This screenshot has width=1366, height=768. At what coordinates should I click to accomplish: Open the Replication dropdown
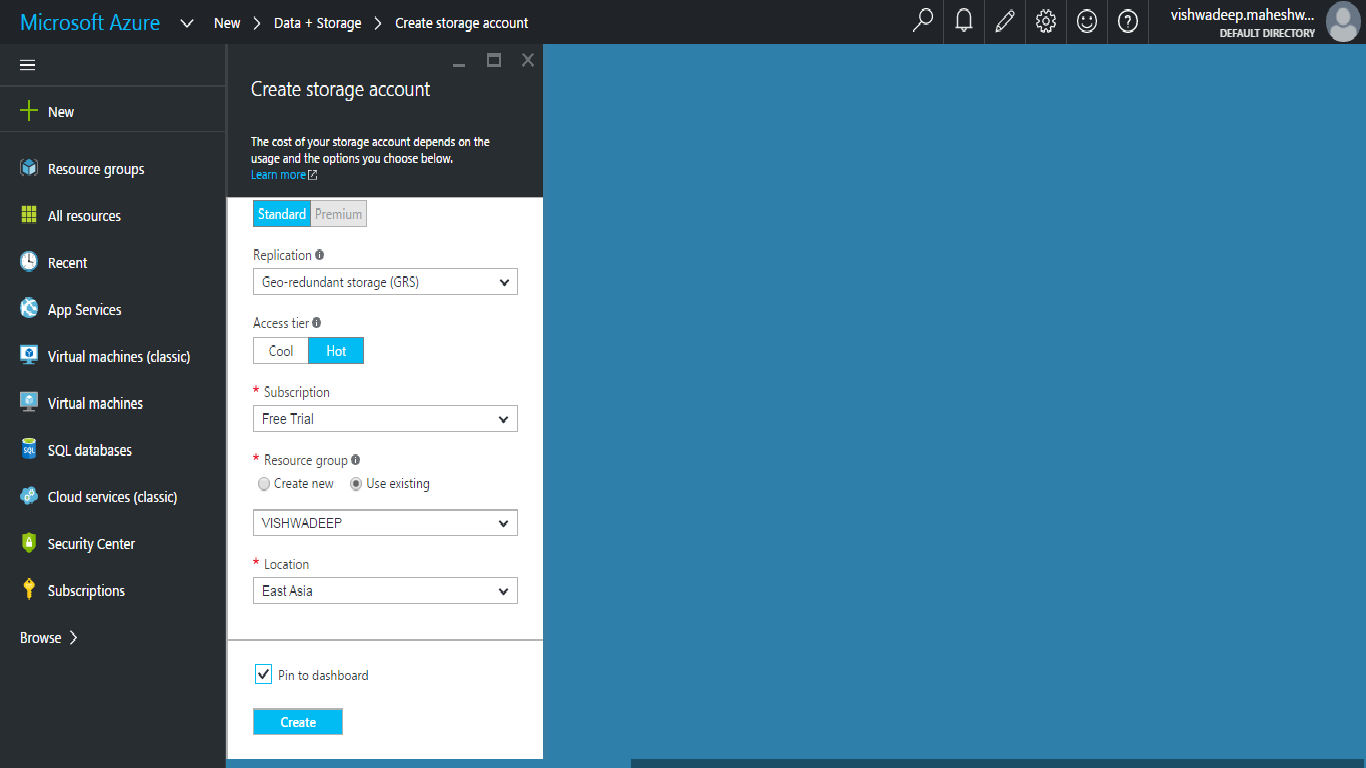tap(385, 282)
